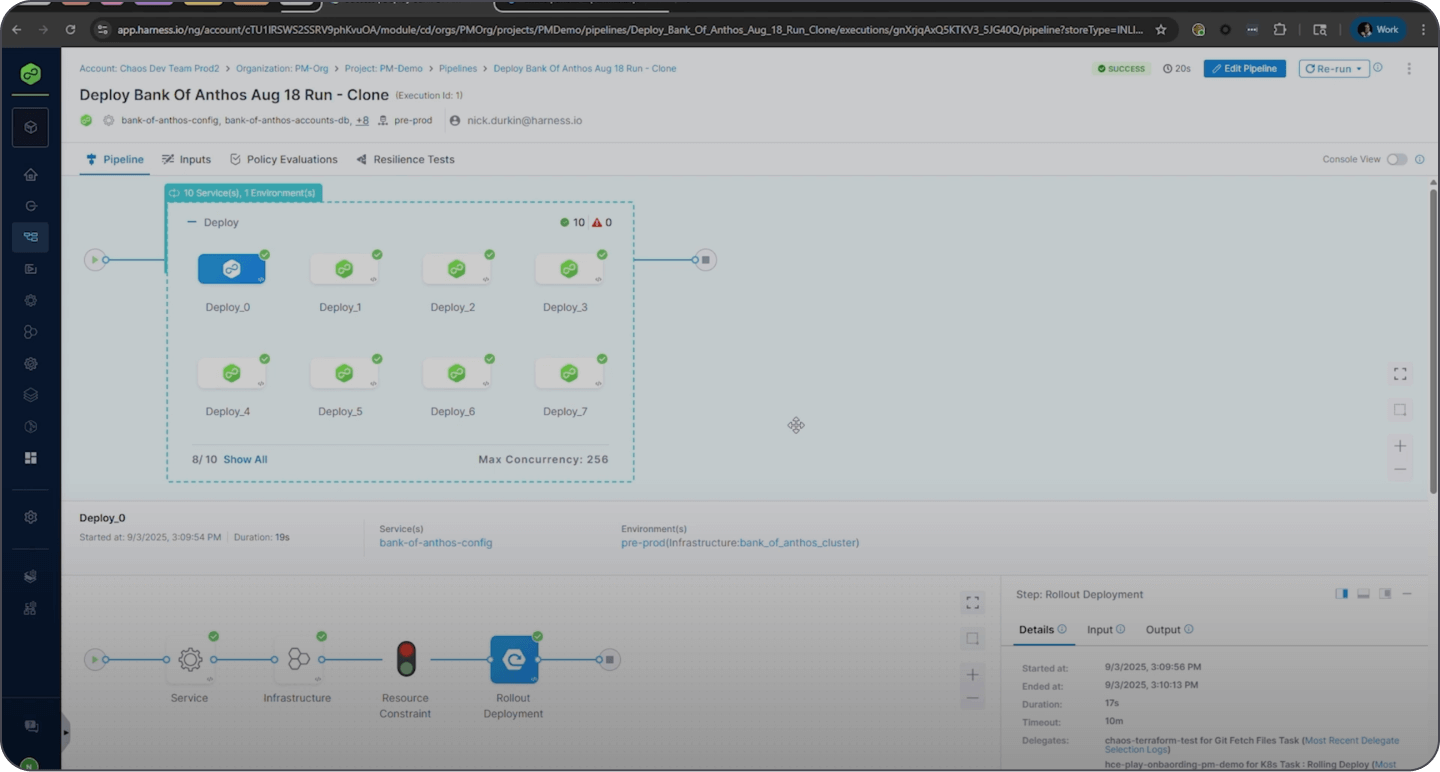The width and height of the screenshot is (1440, 772).
Task: Click the Pipelines breadcrumb
Action: 458,69
